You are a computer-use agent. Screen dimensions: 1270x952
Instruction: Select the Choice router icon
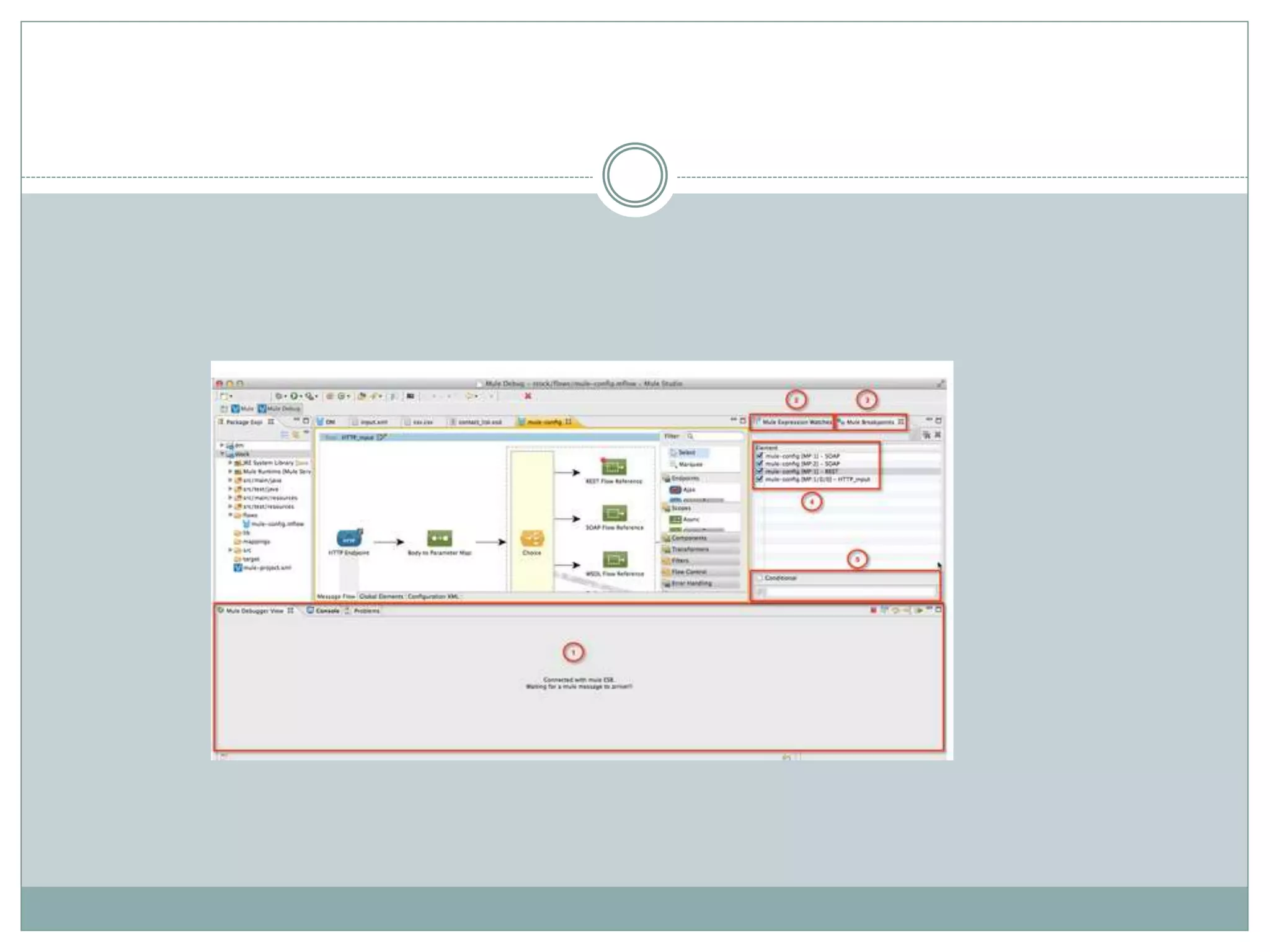tap(531, 538)
